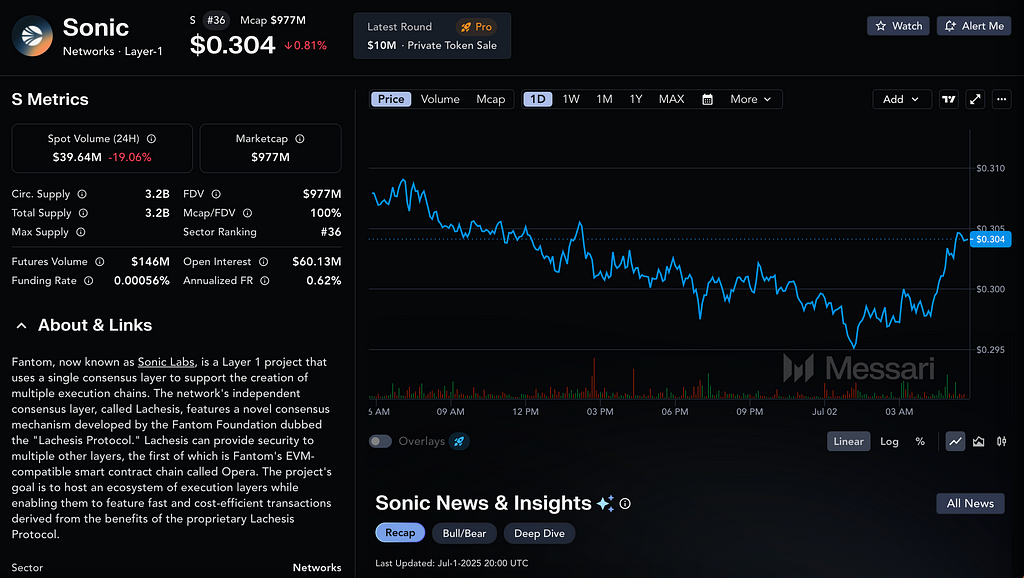Viewport: 1024px width, 578px height.
Task: Select the line chart type icon
Action: point(955,442)
